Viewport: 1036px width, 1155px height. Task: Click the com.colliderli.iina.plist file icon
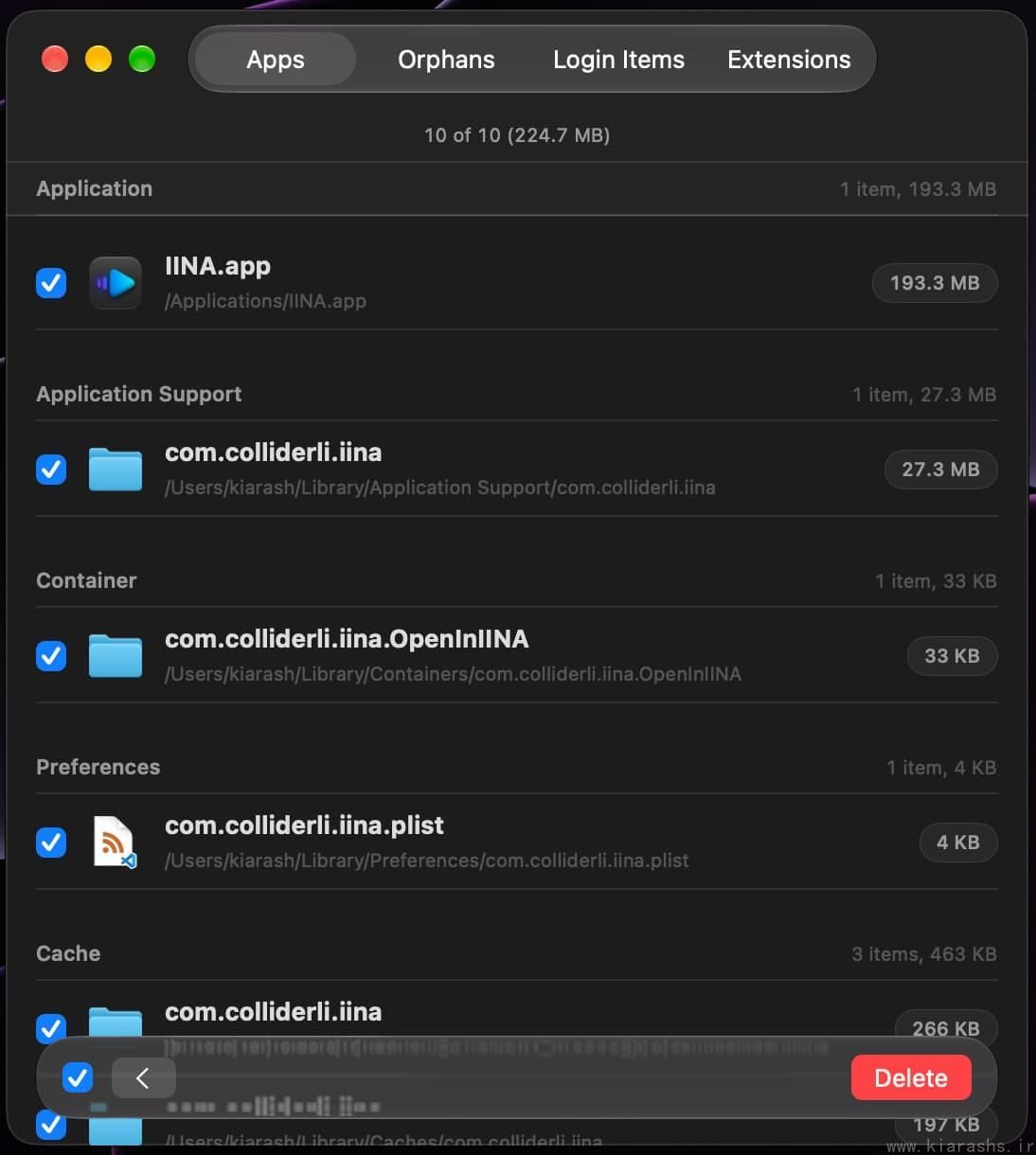pyautogui.click(x=116, y=842)
